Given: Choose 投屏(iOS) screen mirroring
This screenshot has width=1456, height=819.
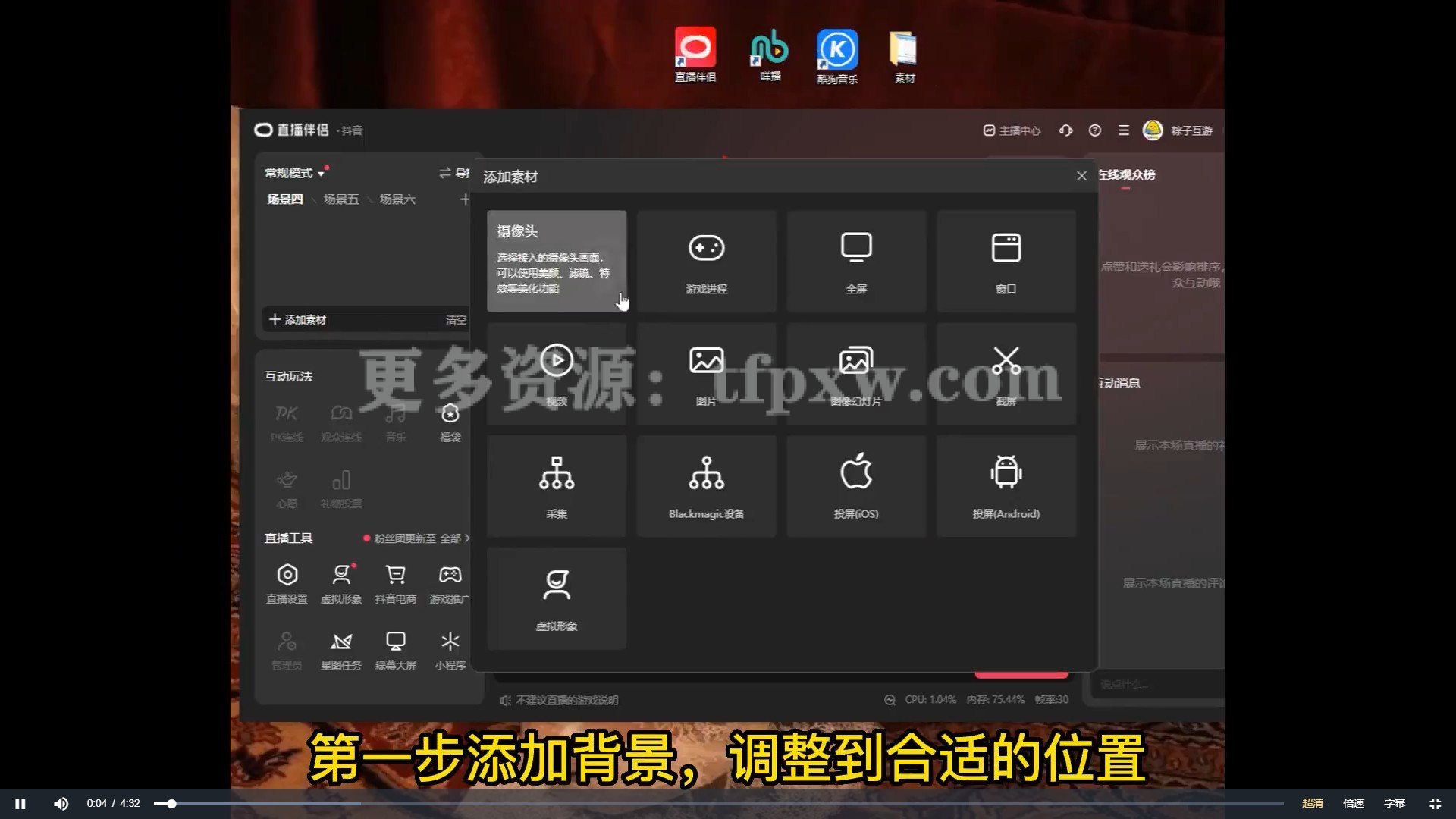Looking at the screenshot, I should coord(855,486).
